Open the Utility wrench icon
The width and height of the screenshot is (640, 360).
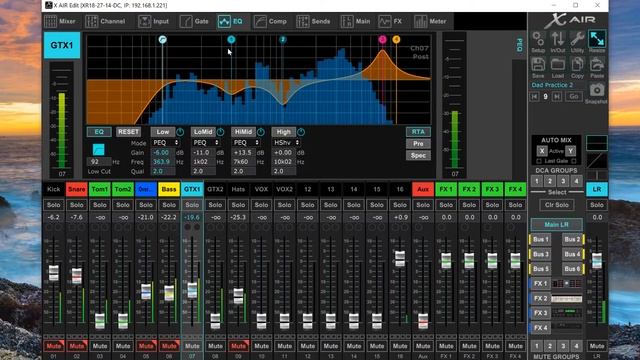tap(577, 39)
